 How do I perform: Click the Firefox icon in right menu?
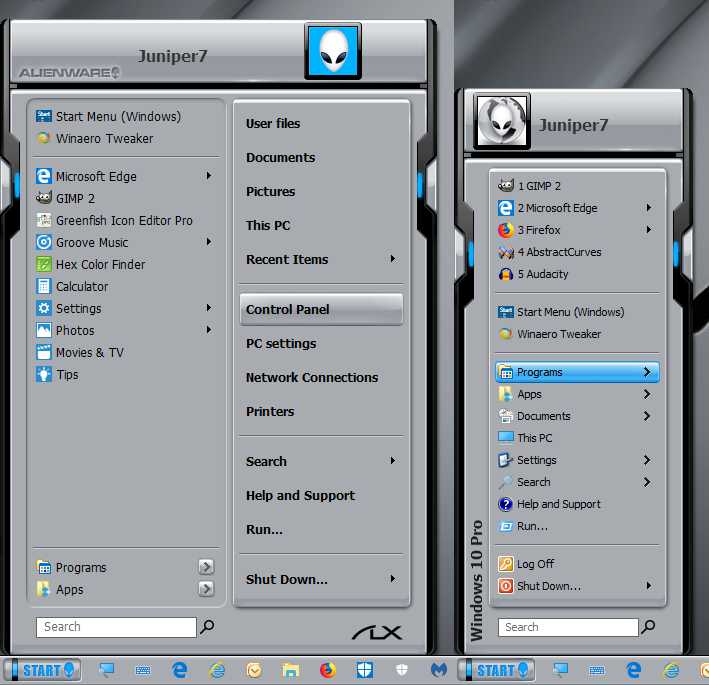(x=506, y=230)
